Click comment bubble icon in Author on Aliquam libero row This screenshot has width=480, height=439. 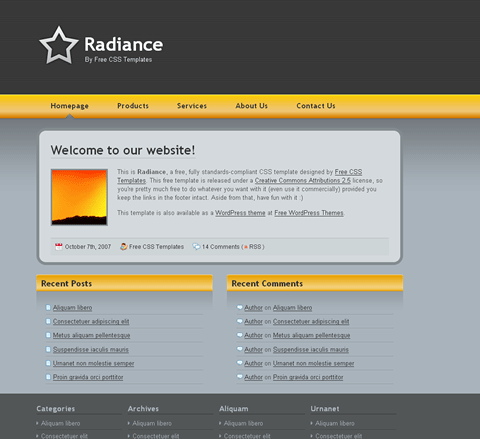pyautogui.click(x=239, y=307)
